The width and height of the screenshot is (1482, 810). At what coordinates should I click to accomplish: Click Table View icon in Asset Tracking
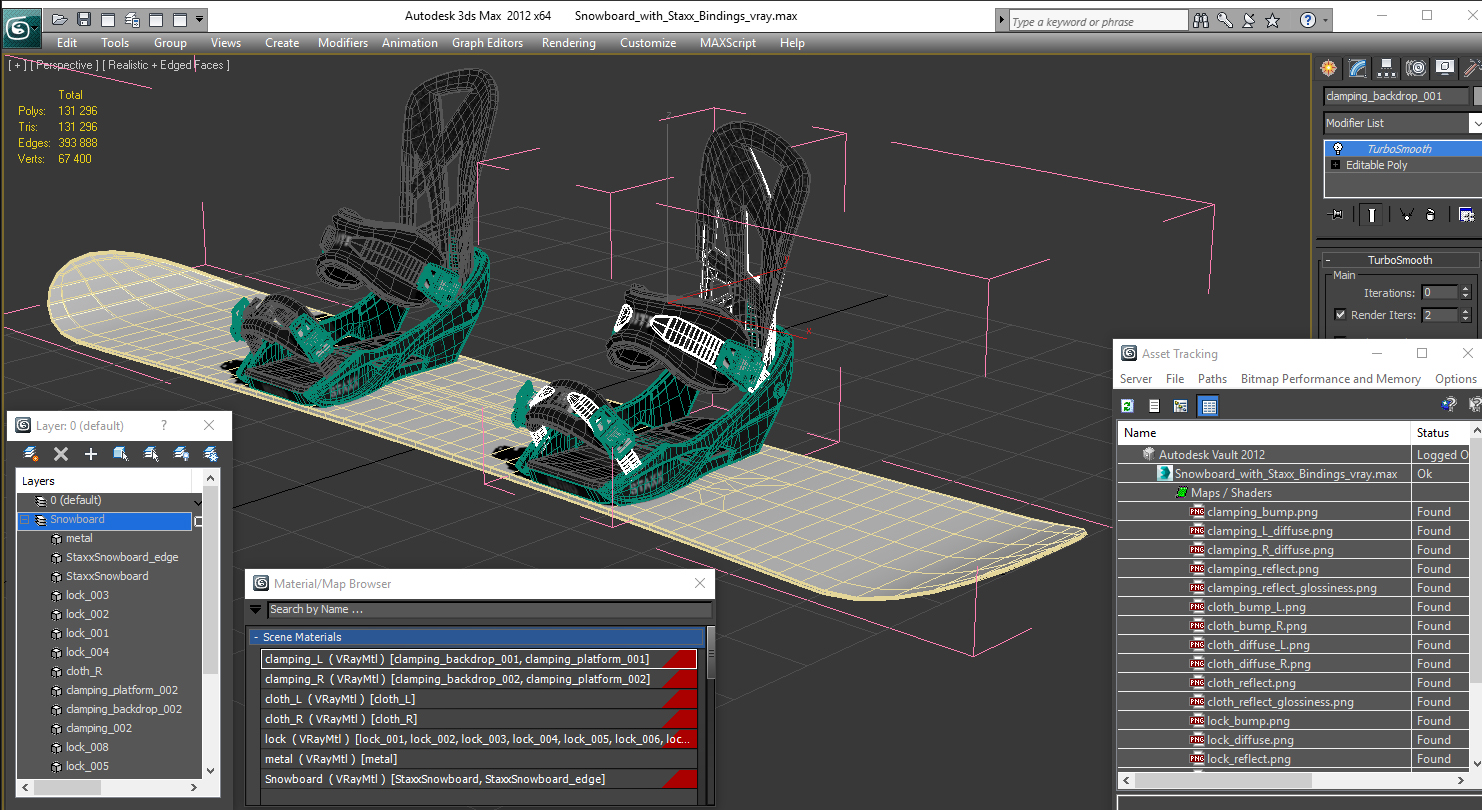1208,406
